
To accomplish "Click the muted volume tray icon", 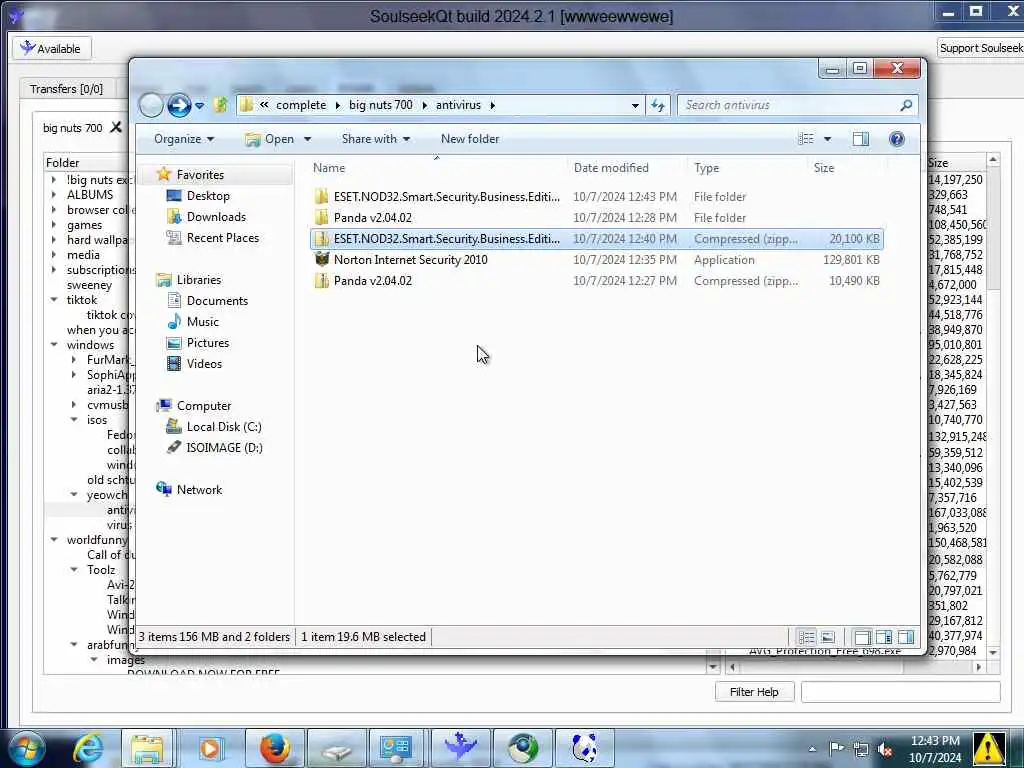I will click(886, 749).
